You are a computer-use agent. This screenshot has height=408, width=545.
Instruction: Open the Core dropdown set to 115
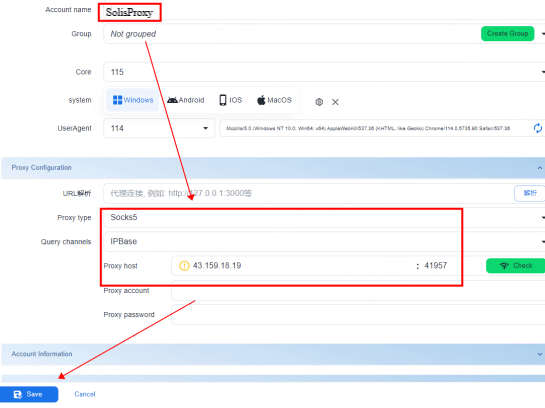click(324, 72)
